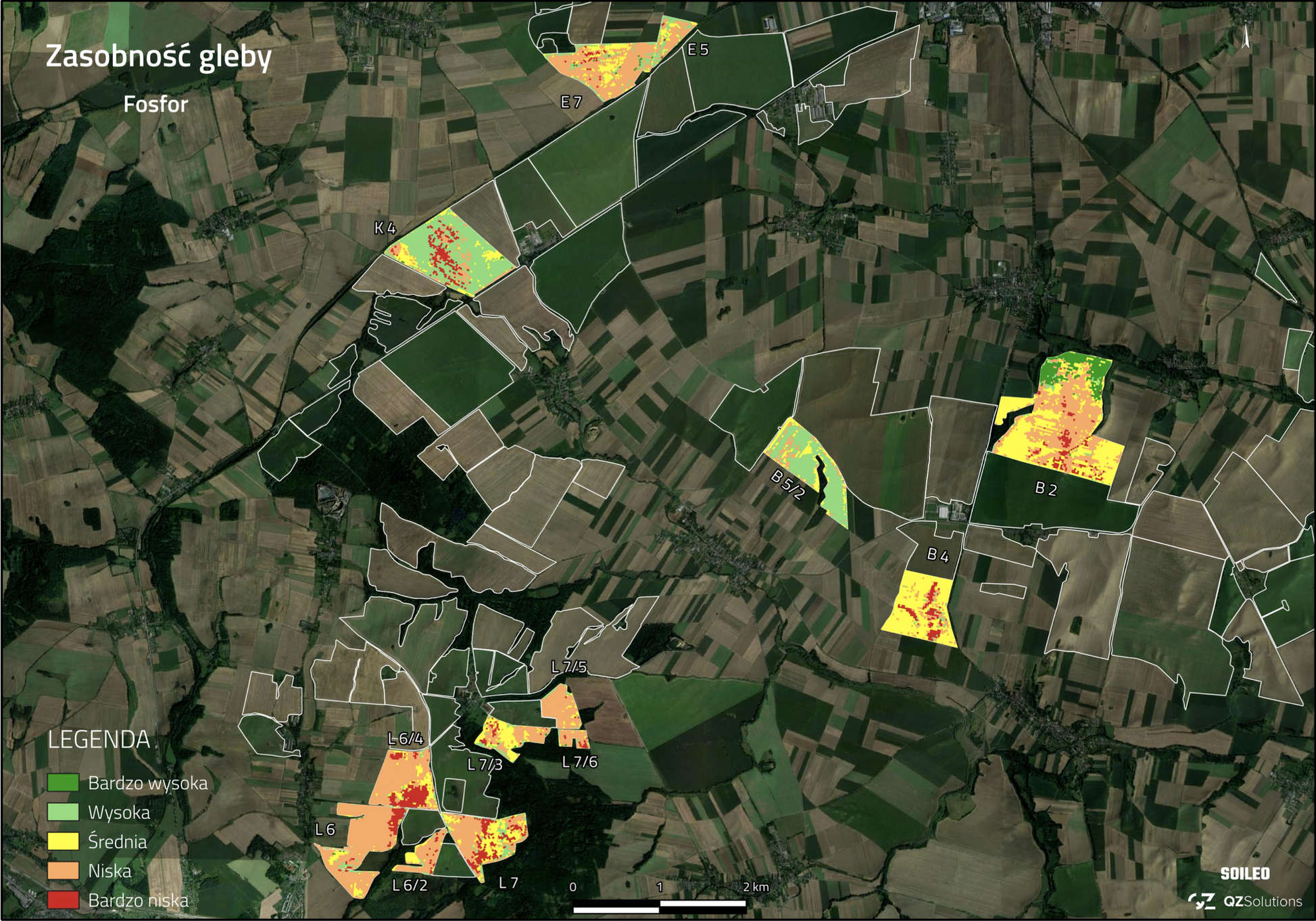Click the 'LEGENDA' heading

(x=99, y=740)
